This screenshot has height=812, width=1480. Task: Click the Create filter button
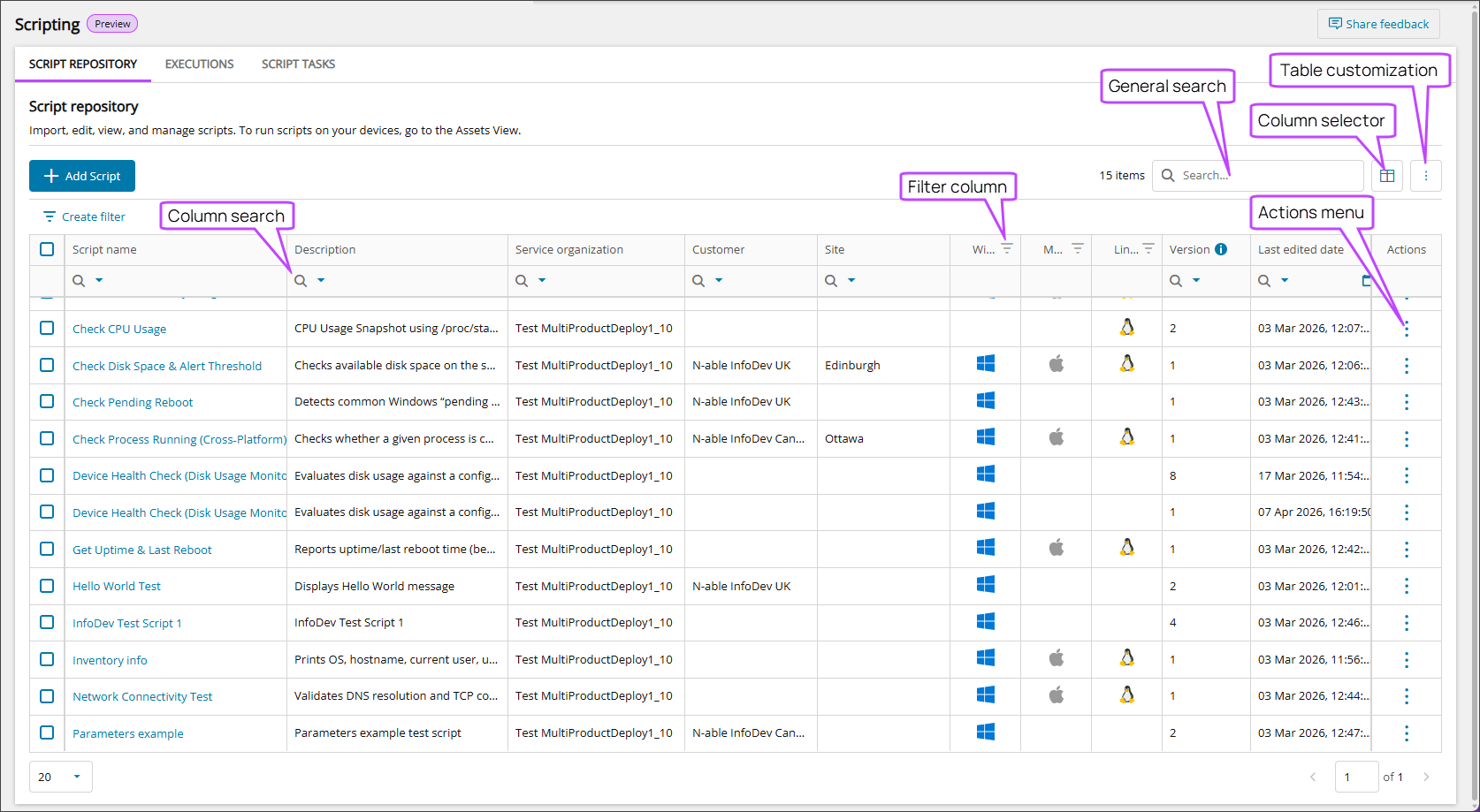(84, 217)
